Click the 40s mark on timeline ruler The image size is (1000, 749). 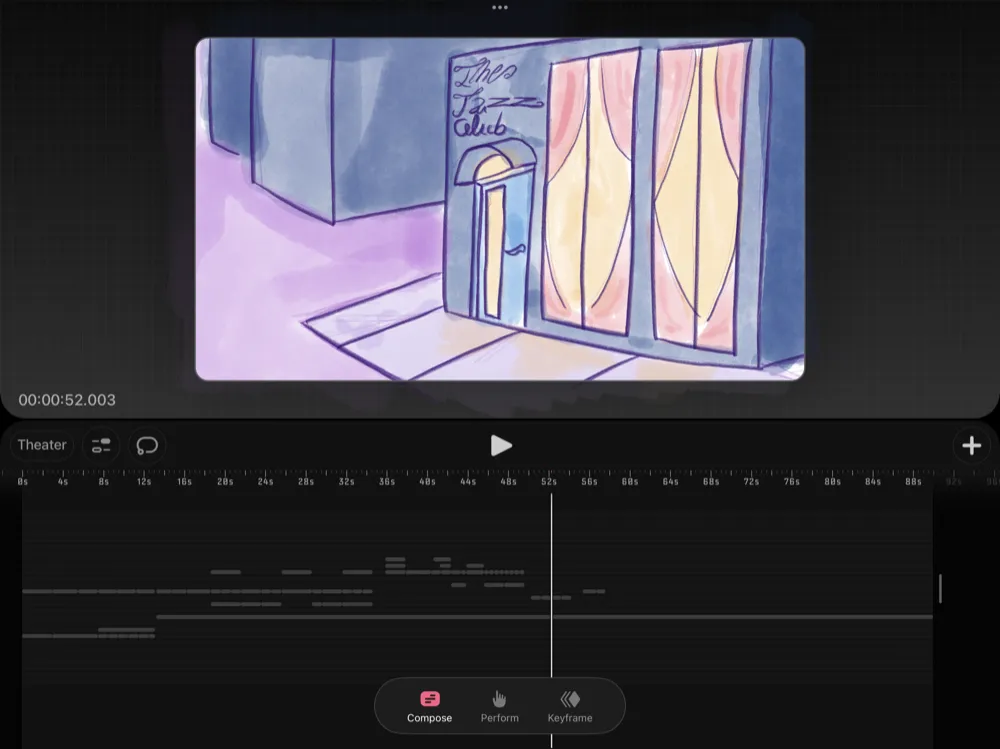(x=427, y=481)
